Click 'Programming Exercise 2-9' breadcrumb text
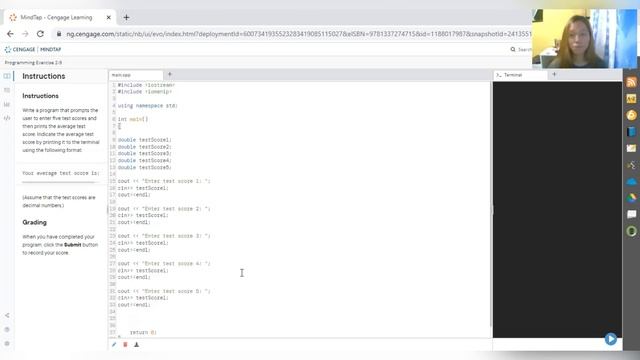The width and height of the screenshot is (640, 360). tap(33, 62)
